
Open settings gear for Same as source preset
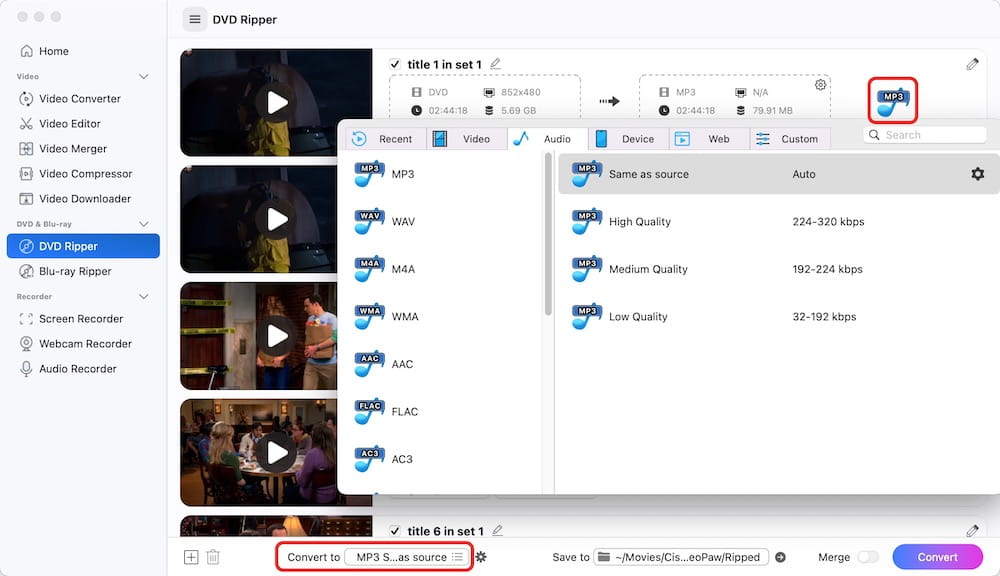click(977, 174)
